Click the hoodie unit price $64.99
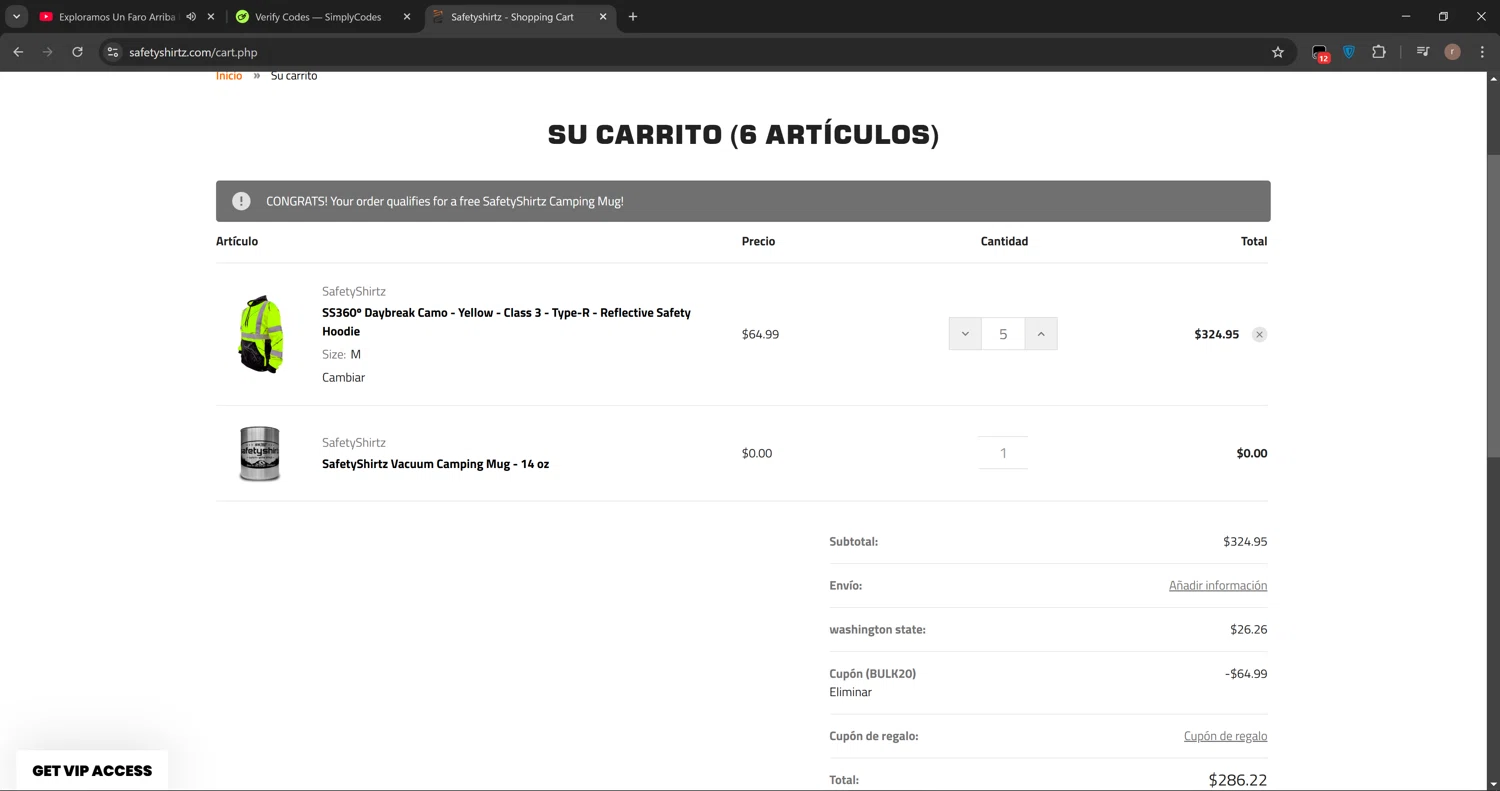The image size is (1500, 791). (x=760, y=334)
